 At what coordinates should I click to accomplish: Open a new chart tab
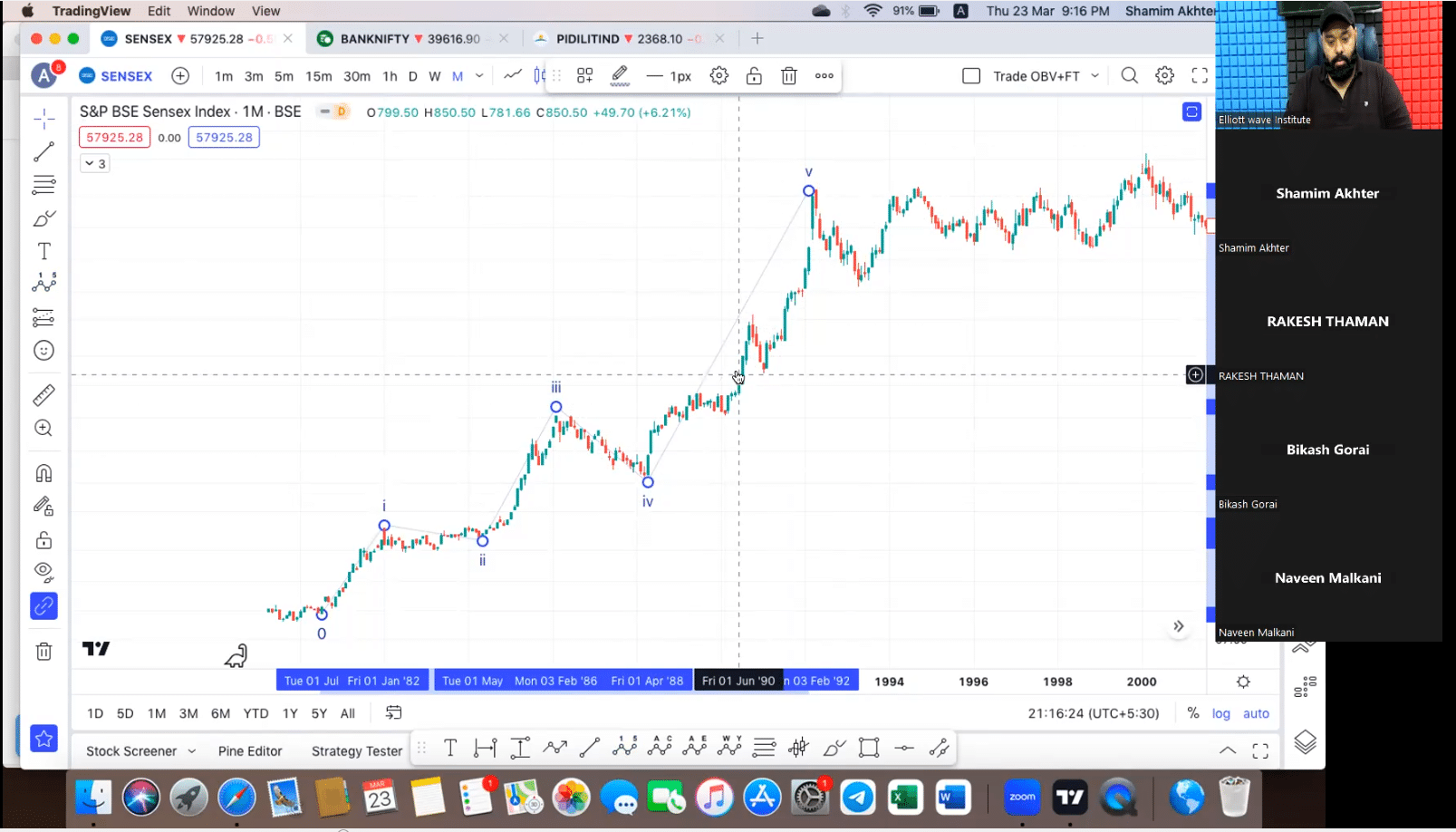(x=757, y=38)
